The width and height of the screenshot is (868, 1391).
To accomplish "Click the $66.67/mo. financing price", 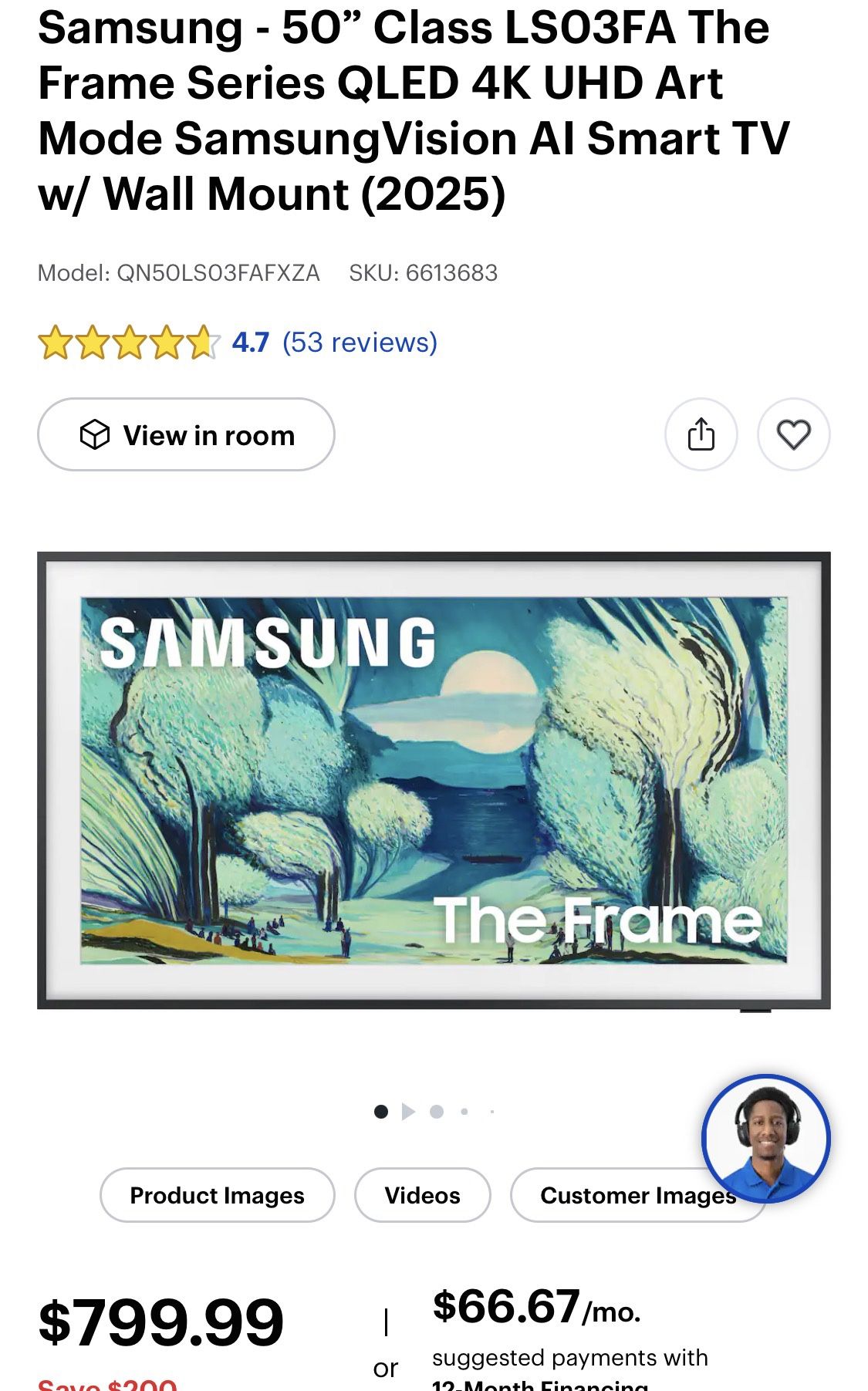I will click(537, 1307).
